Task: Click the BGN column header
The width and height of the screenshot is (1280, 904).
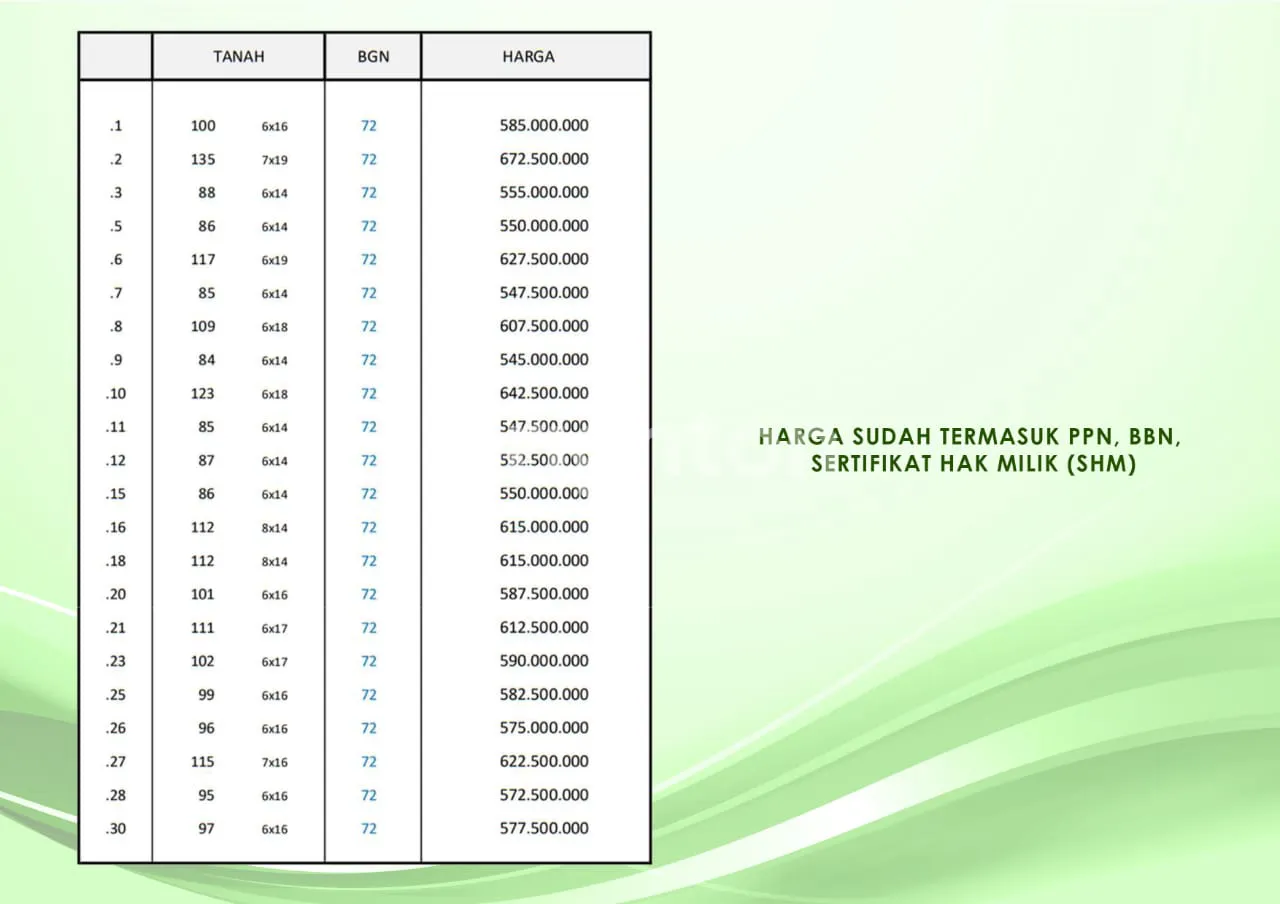Action: tap(372, 57)
